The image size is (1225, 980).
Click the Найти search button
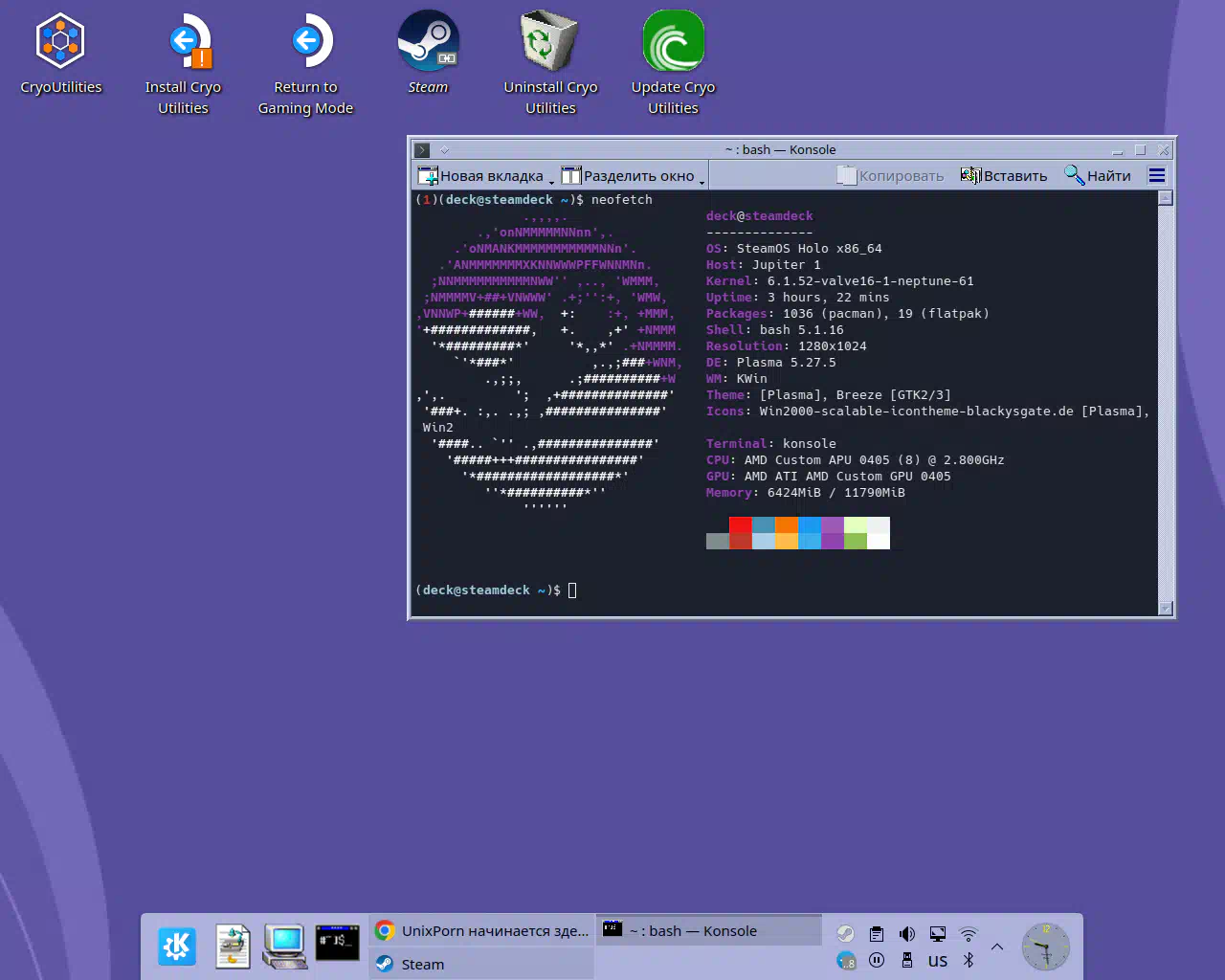pos(1098,175)
